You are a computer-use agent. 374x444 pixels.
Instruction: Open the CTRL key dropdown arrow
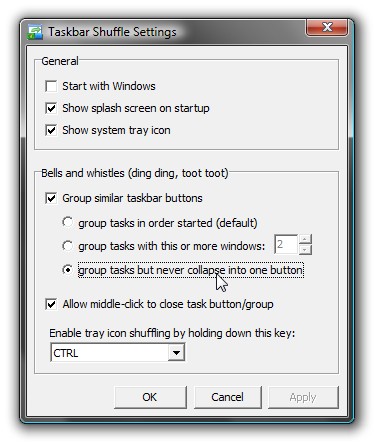point(176,353)
